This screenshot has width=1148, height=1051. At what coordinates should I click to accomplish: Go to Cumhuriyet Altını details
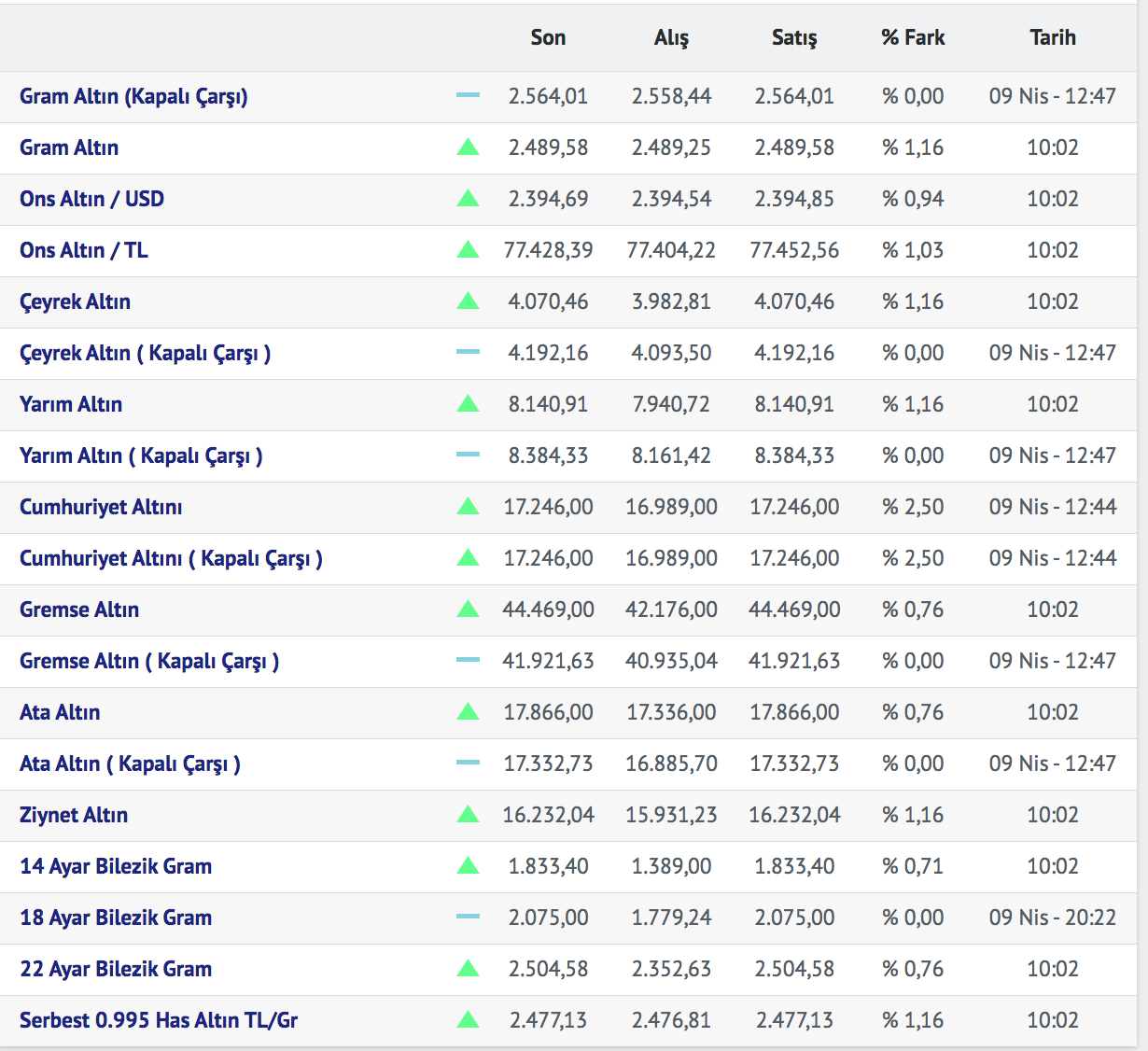[x=101, y=507]
